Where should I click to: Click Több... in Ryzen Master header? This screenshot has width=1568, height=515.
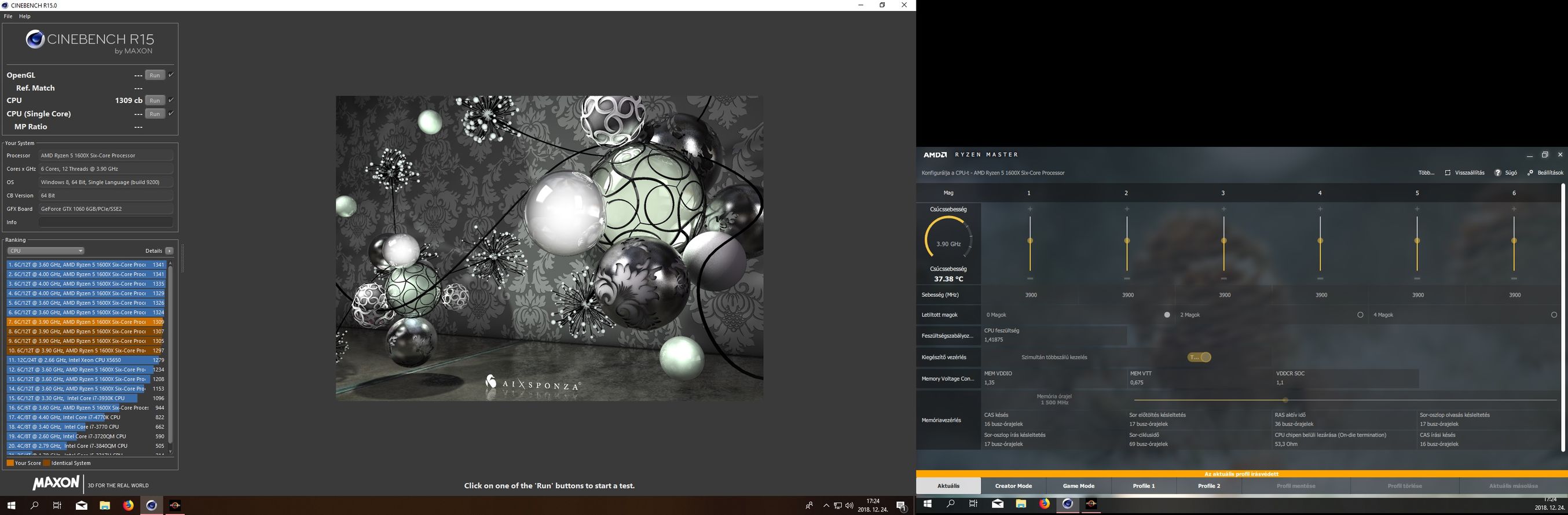1426,172
